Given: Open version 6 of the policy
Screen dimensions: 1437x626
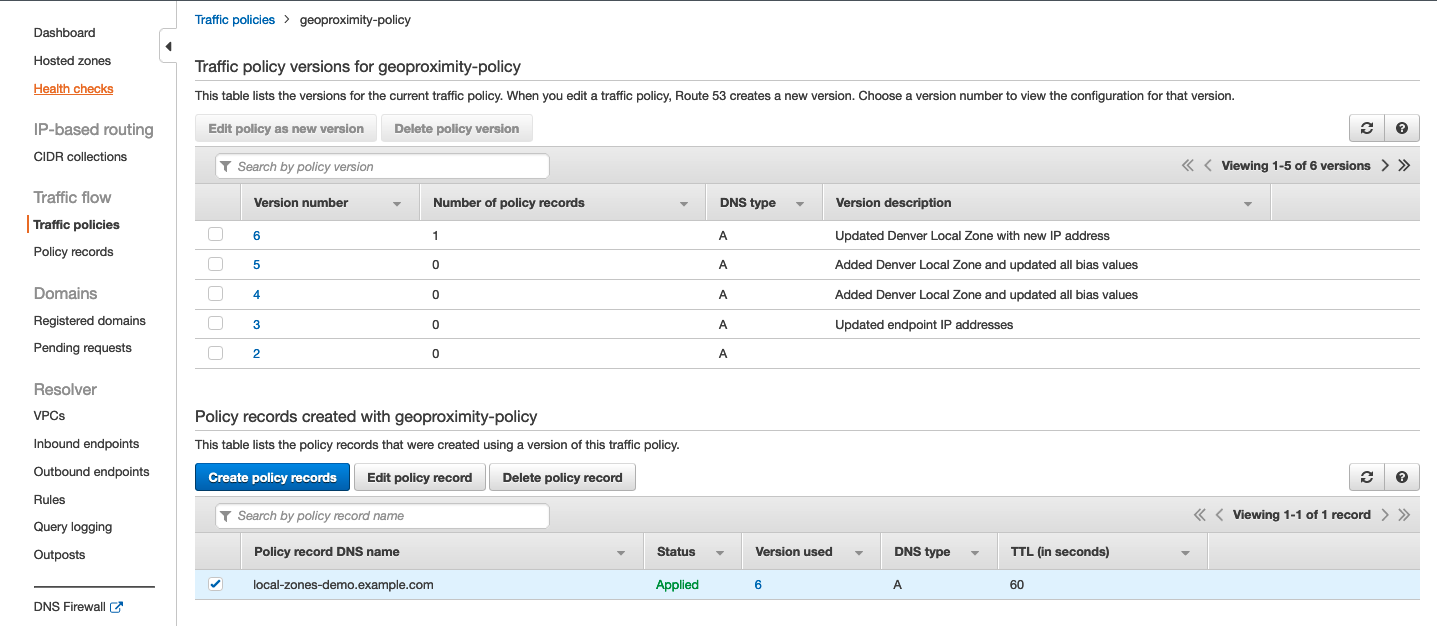Looking at the screenshot, I should (x=255, y=234).
